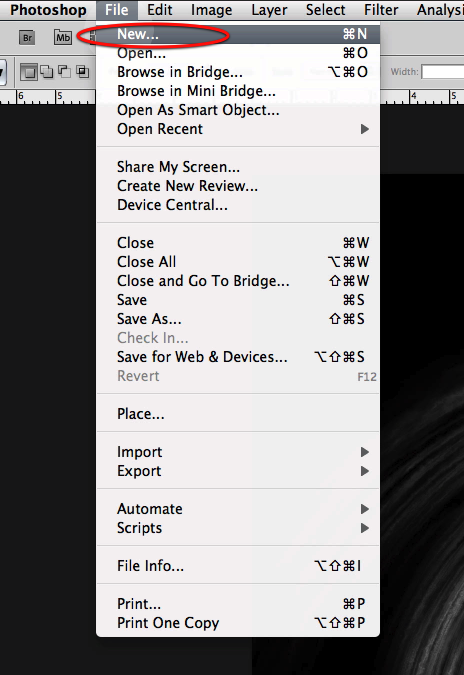Launch Bridge with the Br icon

27,37
